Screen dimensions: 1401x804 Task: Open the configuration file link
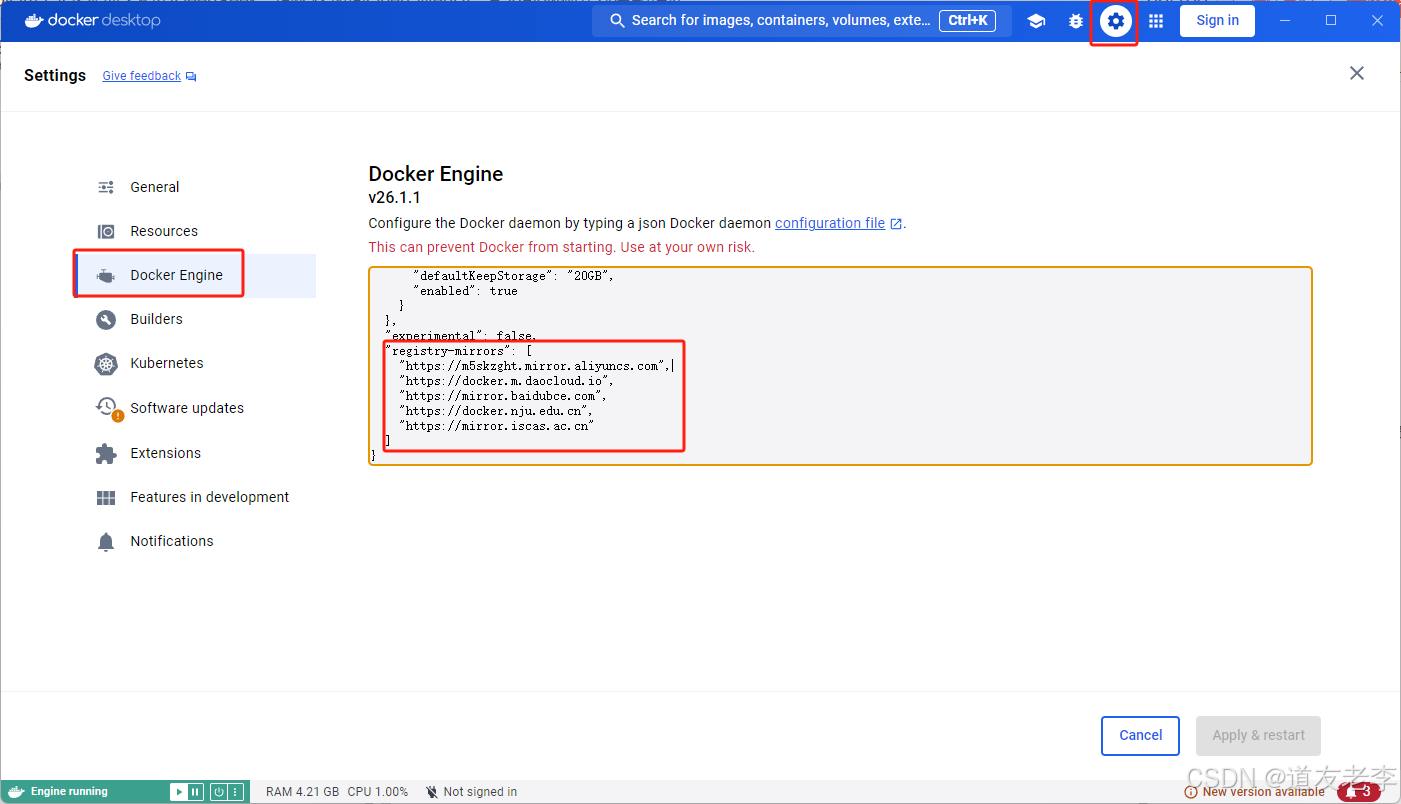pos(830,224)
